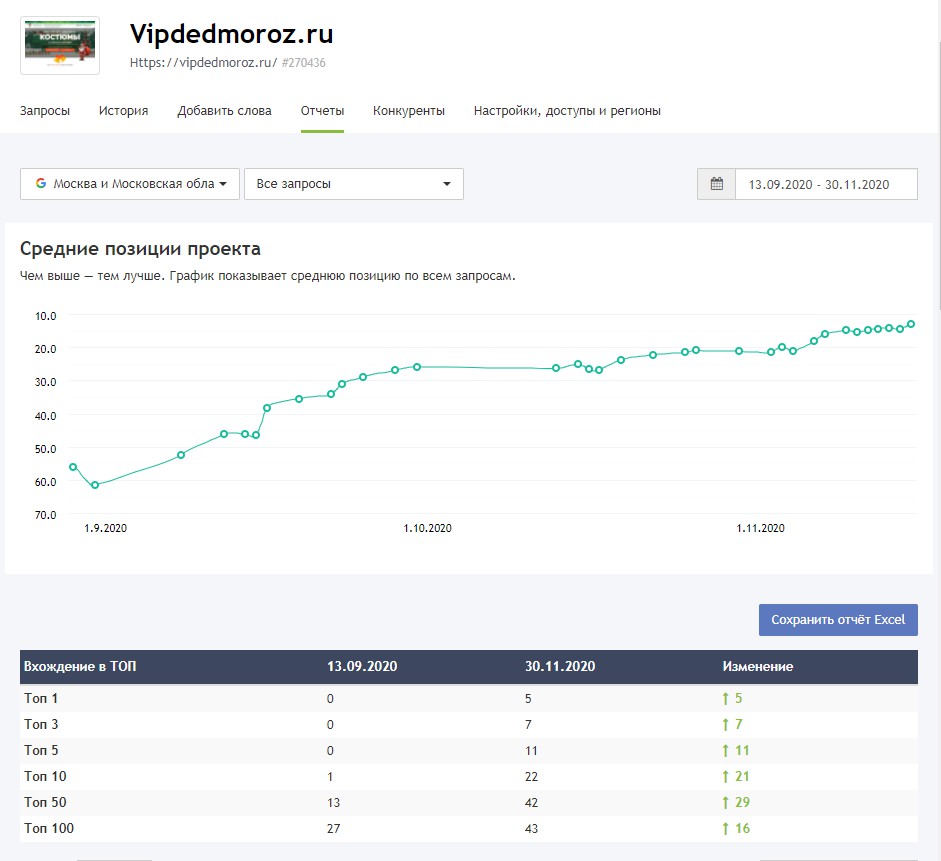Click the up arrow in Топ 5 change cell

pos(726,751)
